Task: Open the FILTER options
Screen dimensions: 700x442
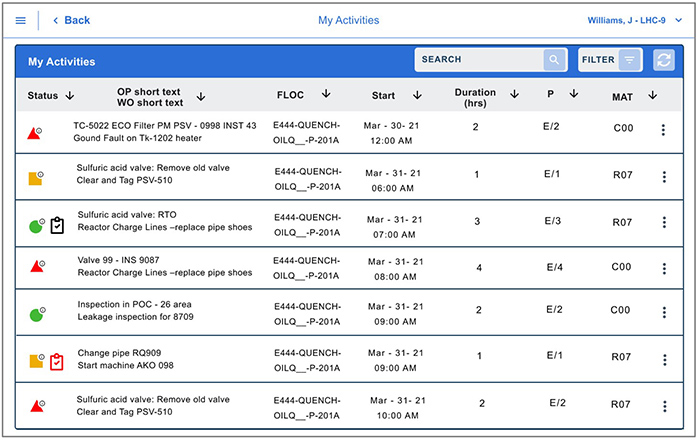Action: [609, 60]
